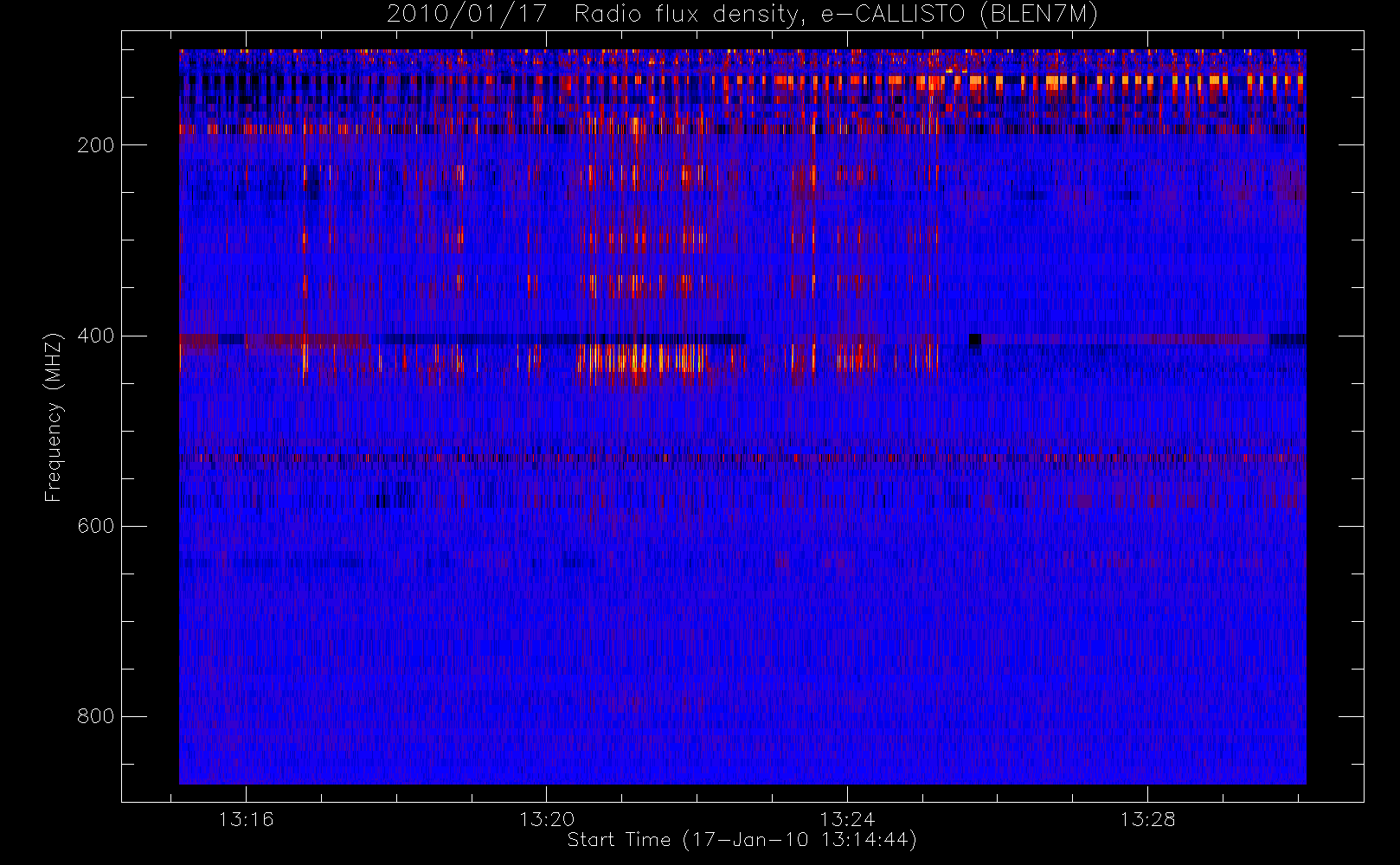Click the 200 frequency tick label
The width and height of the screenshot is (1400, 865).
[x=96, y=145]
